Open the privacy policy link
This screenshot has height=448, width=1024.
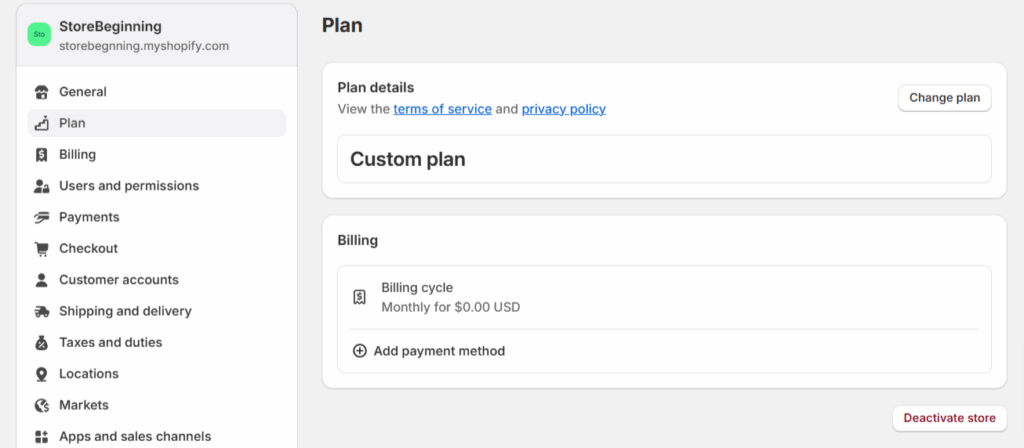click(x=563, y=109)
